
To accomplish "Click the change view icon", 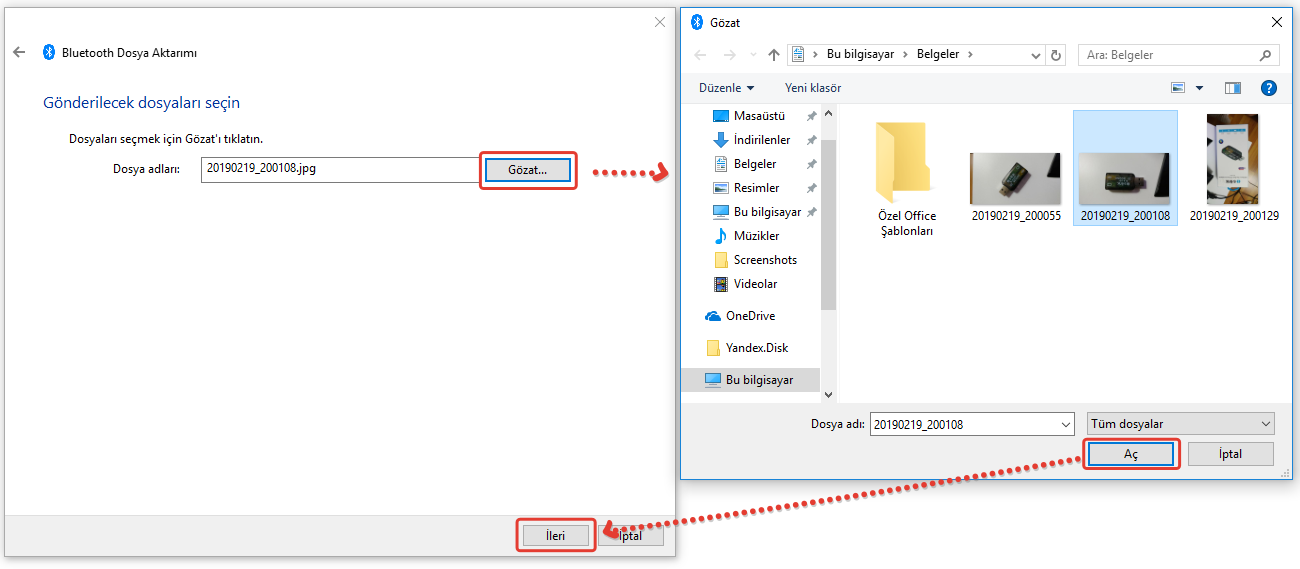I will point(1178,88).
